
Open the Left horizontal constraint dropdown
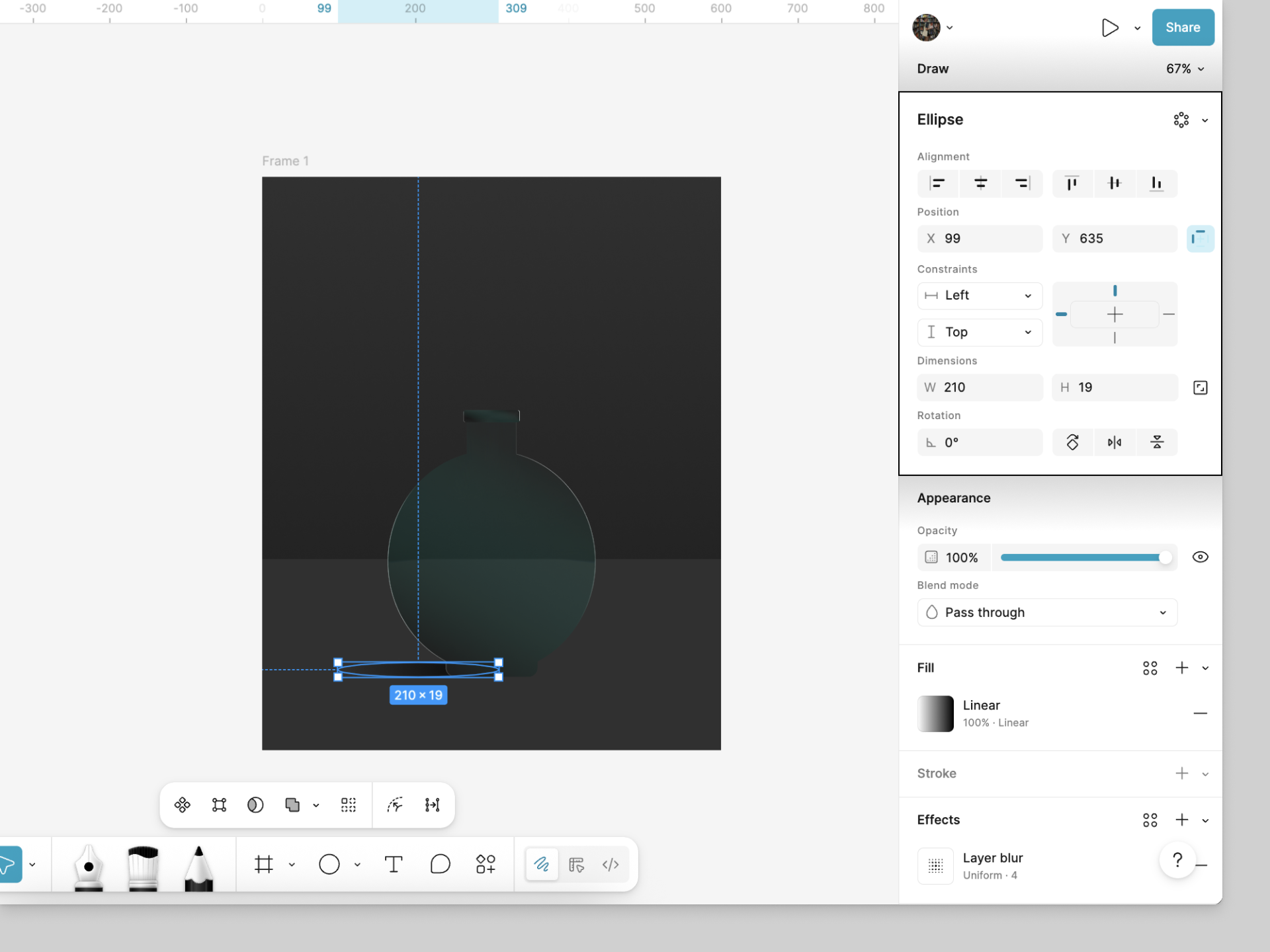(980, 296)
